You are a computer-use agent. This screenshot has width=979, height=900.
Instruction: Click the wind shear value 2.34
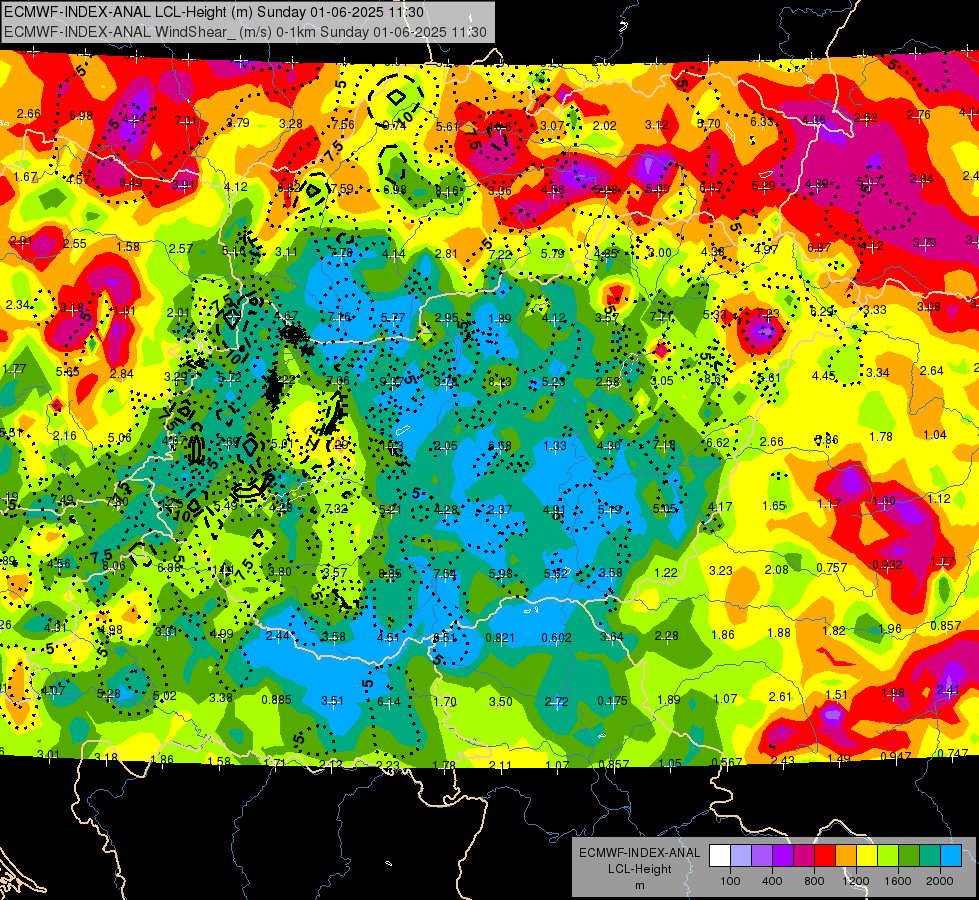[x=17, y=304]
